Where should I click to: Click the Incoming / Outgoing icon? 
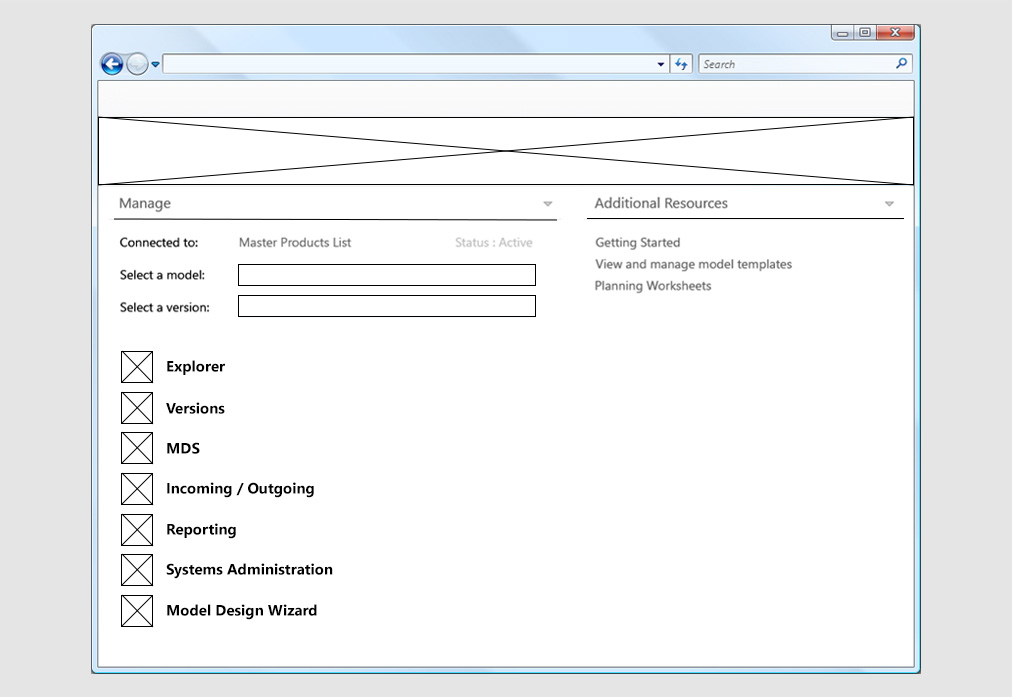tap(137, 489)
